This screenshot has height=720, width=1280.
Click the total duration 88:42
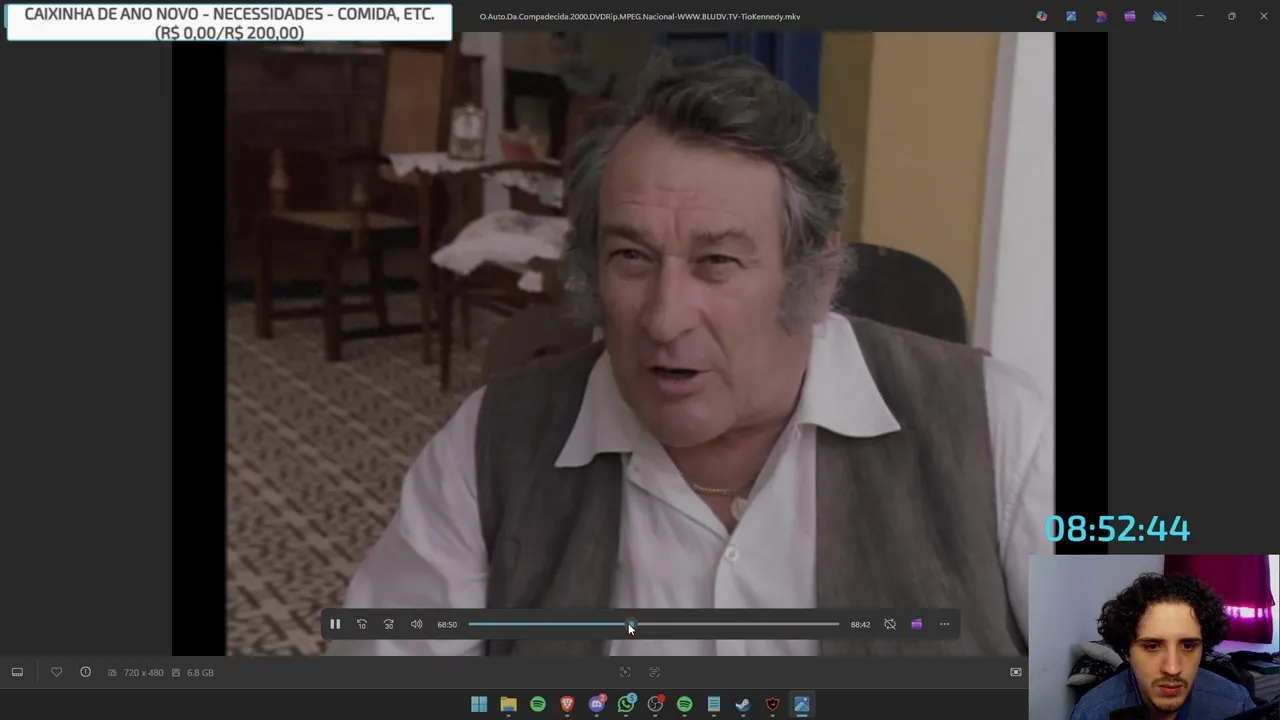[860, 624]
